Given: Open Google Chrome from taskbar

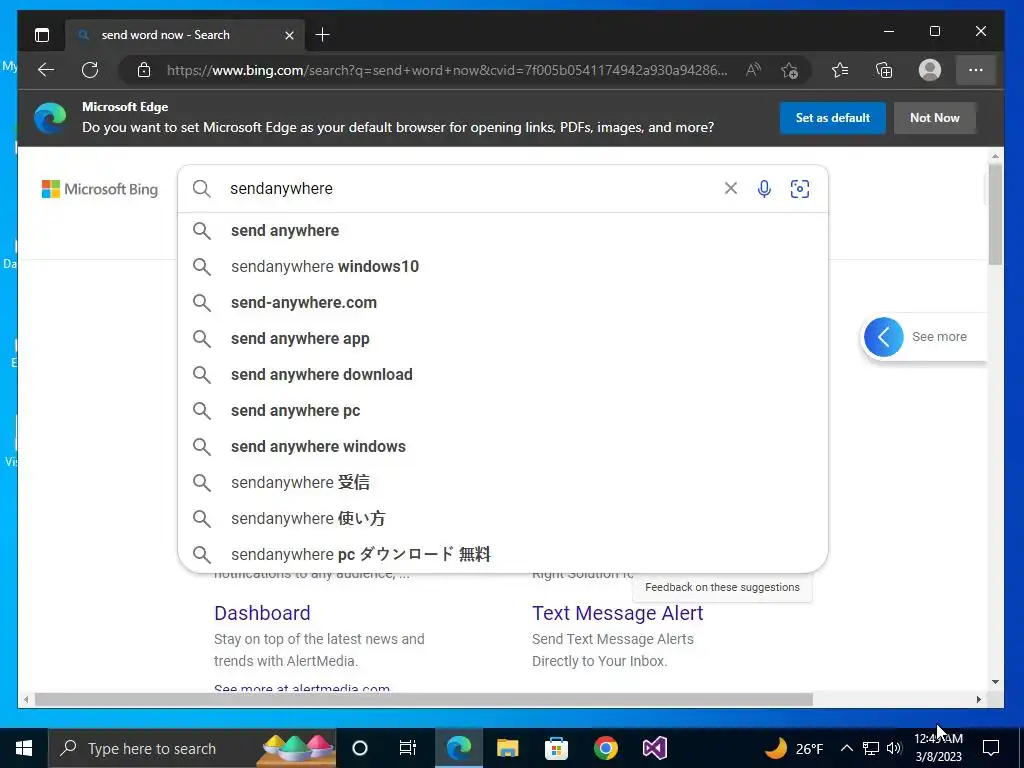Looking at the screenshot, I should click(605, 748).
